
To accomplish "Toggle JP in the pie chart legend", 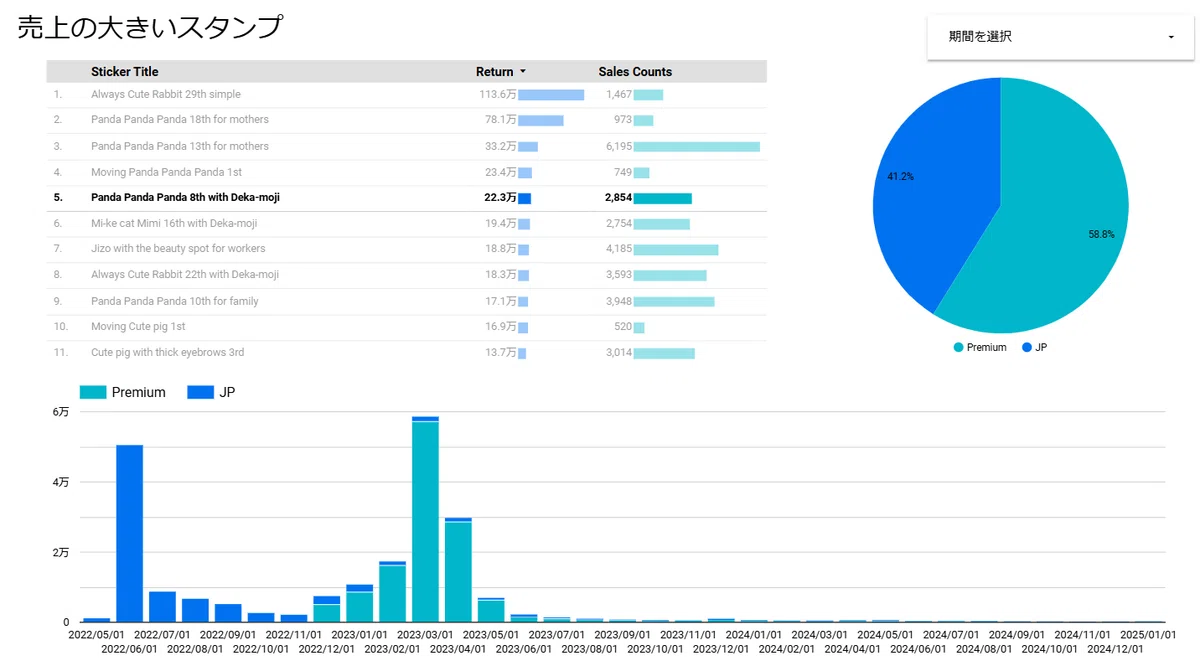I will point(1034,348).
